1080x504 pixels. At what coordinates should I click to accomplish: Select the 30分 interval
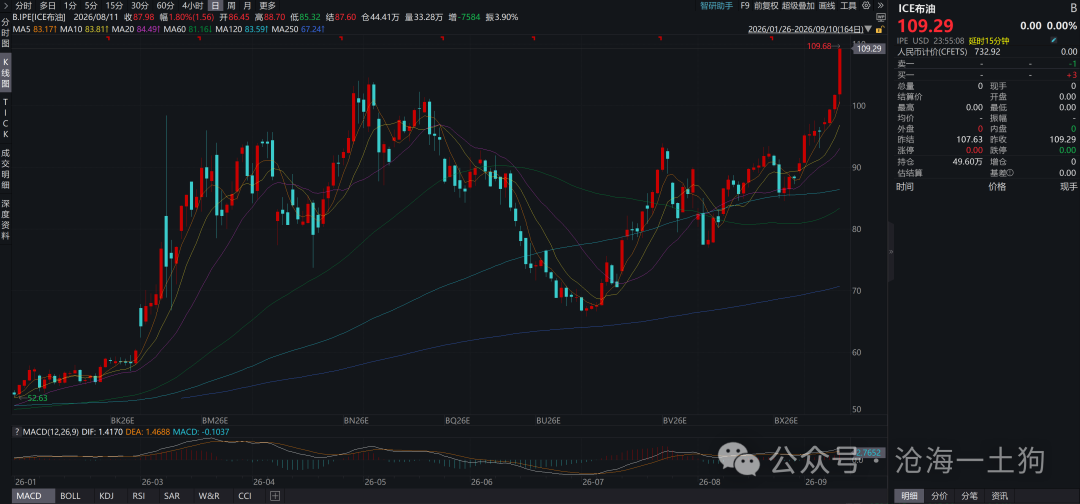pyautogui.click(x=140, y=6)
